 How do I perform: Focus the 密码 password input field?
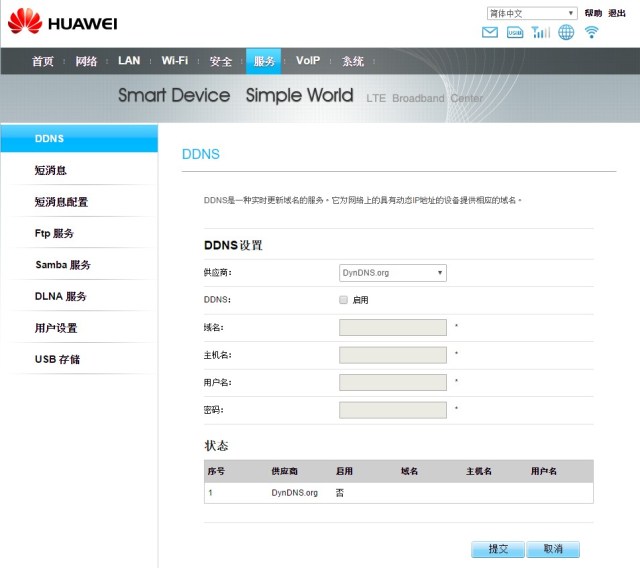tap(393, 410)
